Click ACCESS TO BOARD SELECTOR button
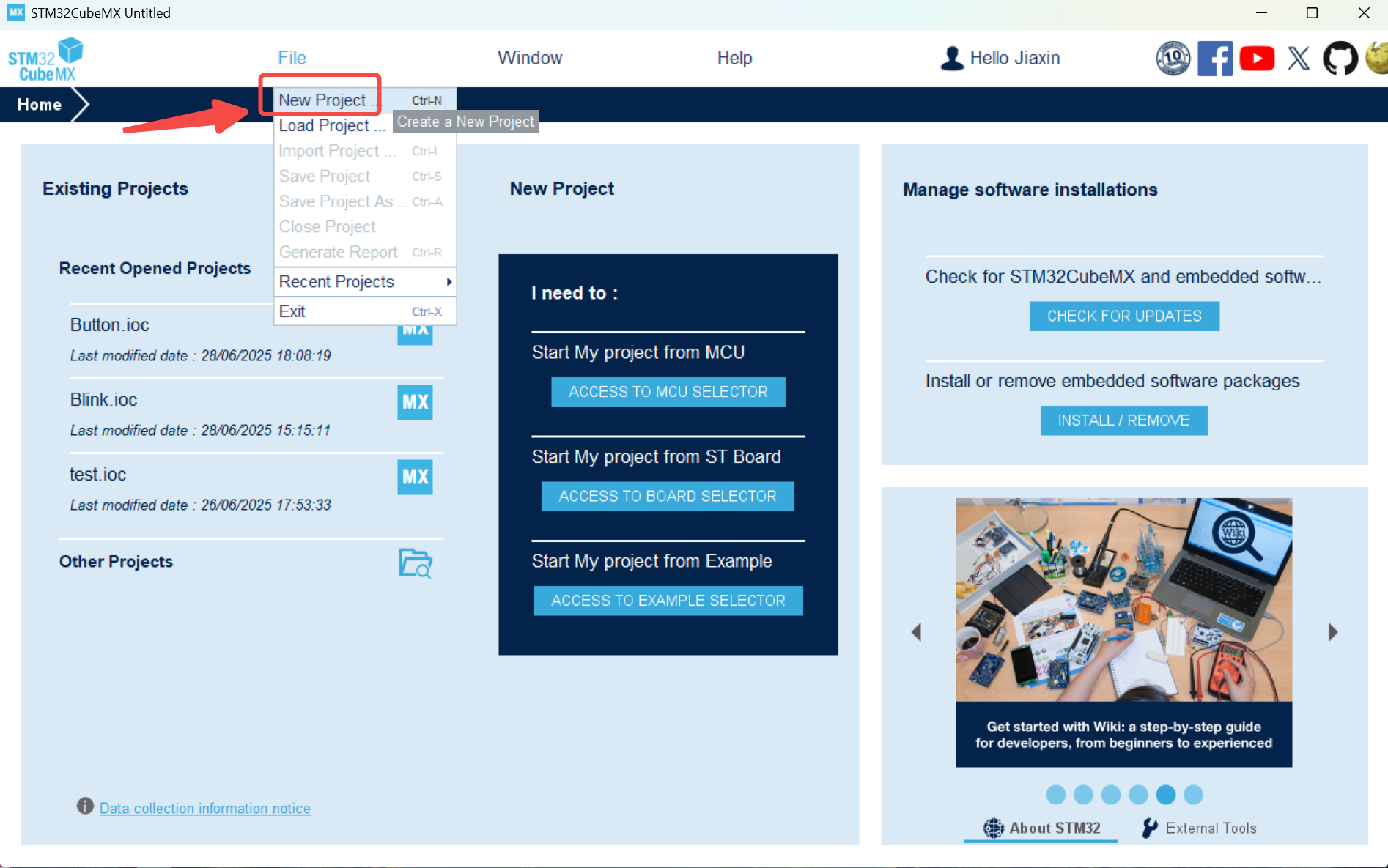Image resolution: width=1388 pixels, height=868 pixels. 668,496
